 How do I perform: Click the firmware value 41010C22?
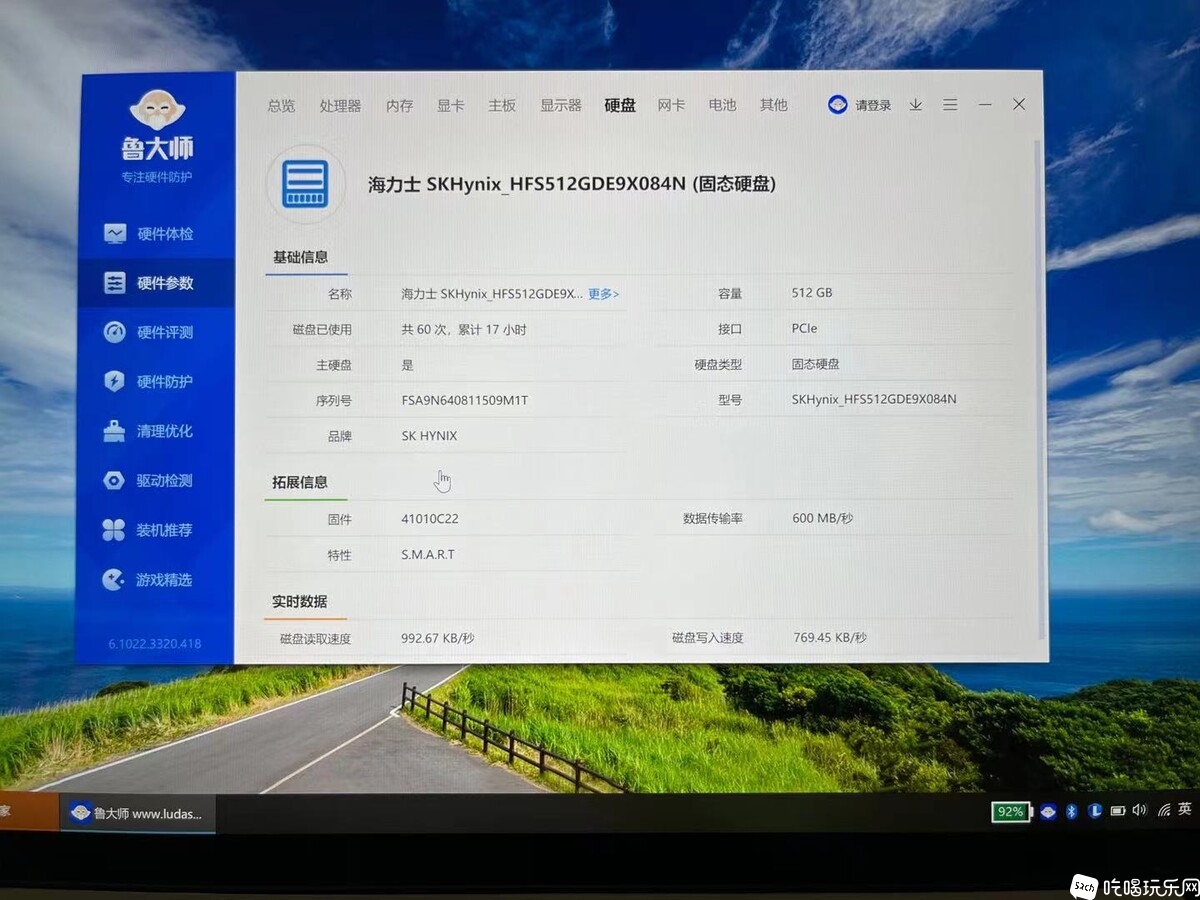pyautogui.click(x=430, y=519)
